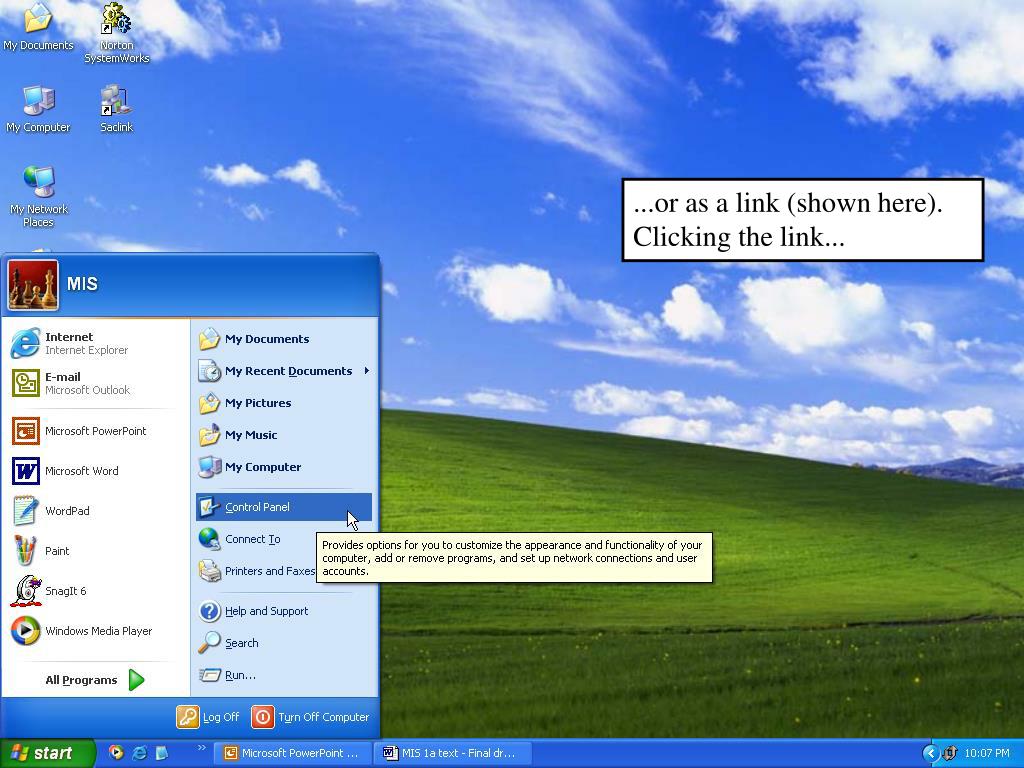The width and height of the screenshot is (1024, 768).
Task: Open My Music folder in Start menu
Action: point(283,435)
